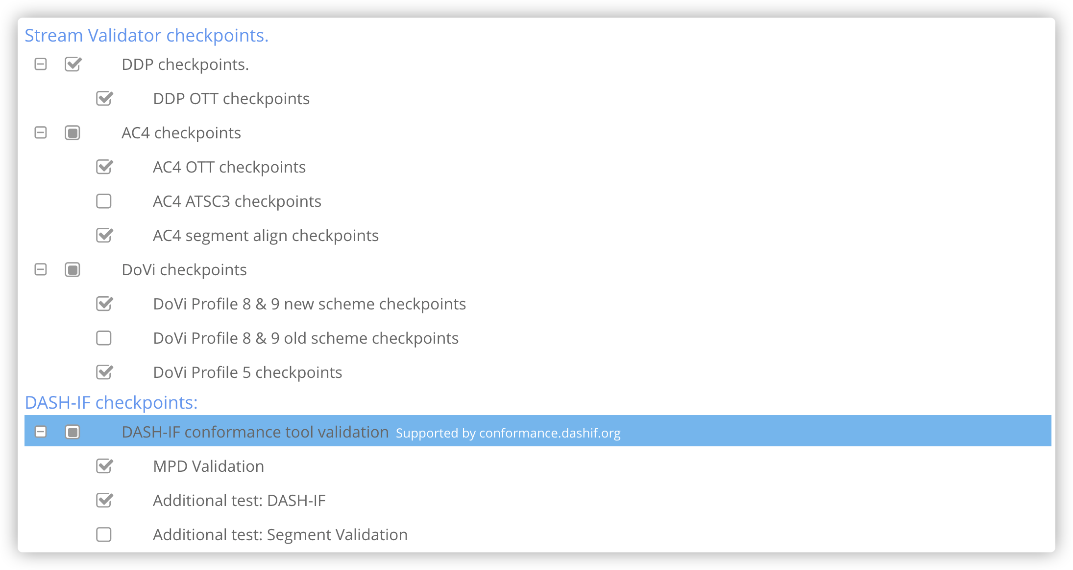1073x570 pixels.
Task: Uncheck the DDP checkpoints parent checkbox
Action: point(72,64)
